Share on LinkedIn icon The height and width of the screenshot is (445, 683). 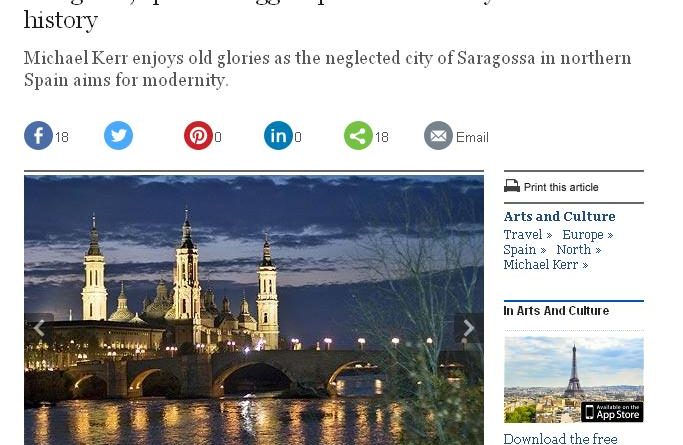point(278,135)
